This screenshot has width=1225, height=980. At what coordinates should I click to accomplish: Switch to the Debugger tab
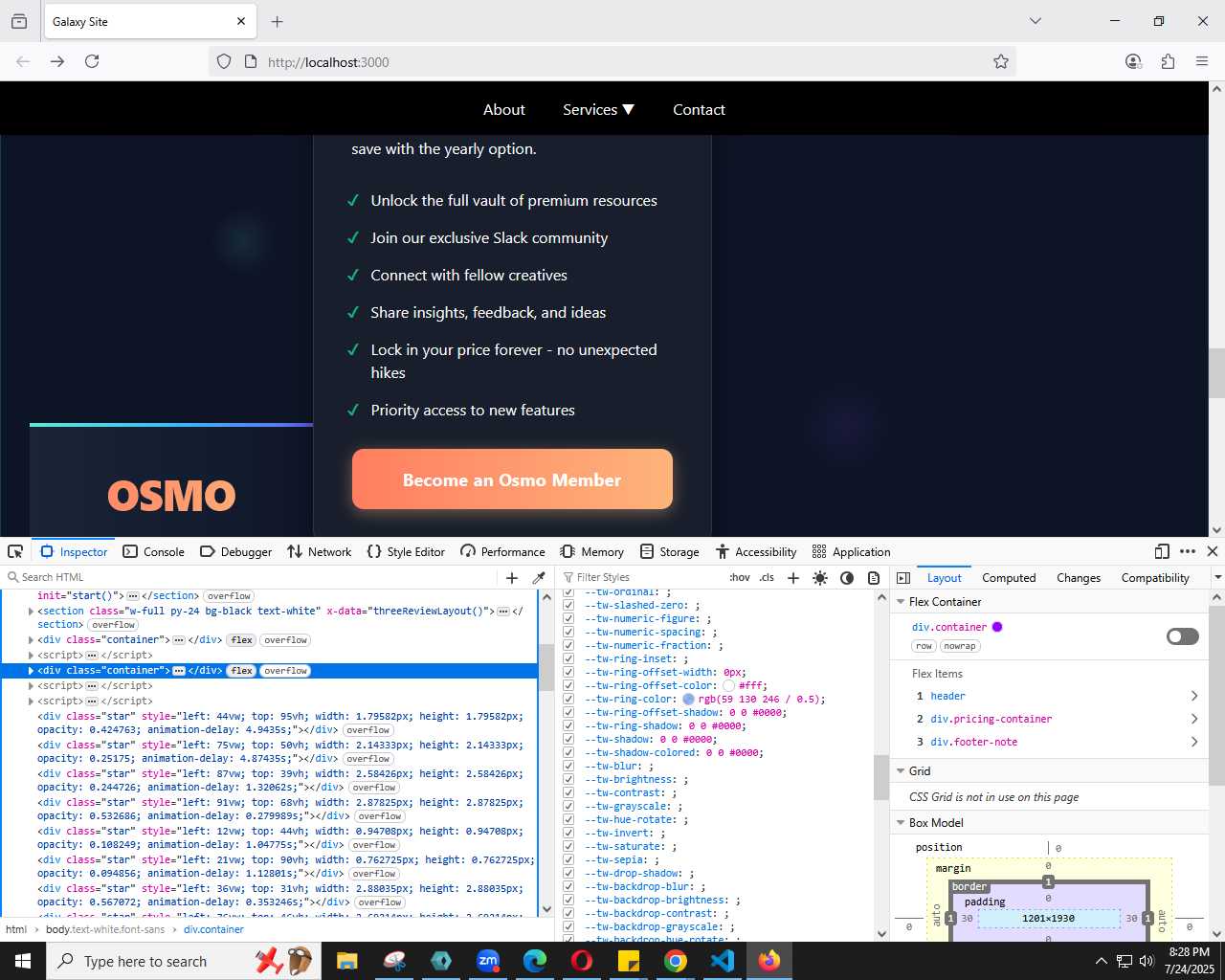click(x=235, y=551)
